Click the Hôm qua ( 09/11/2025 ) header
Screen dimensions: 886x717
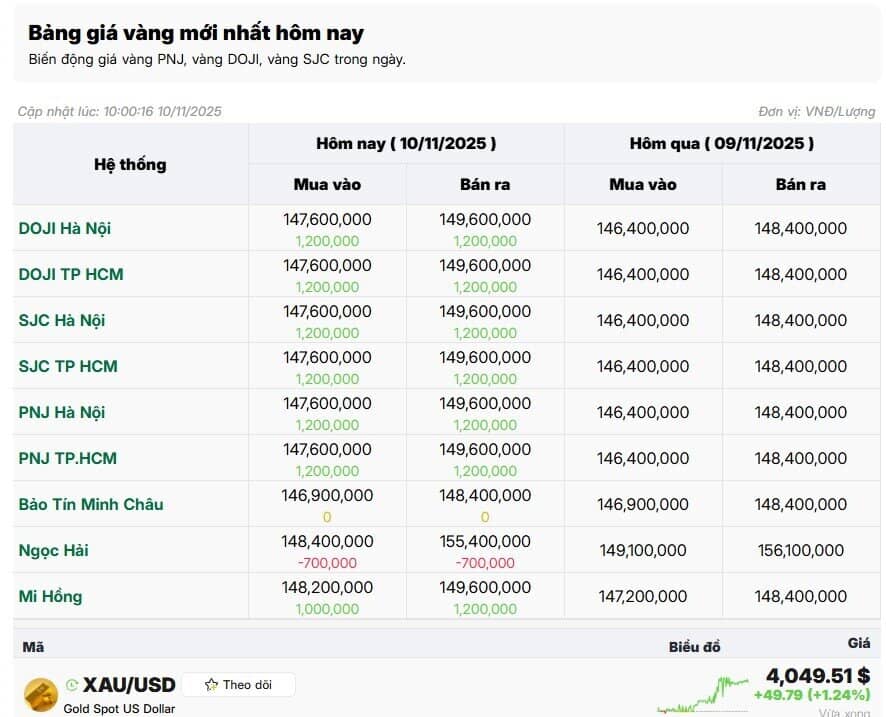(x=722, y=144)
